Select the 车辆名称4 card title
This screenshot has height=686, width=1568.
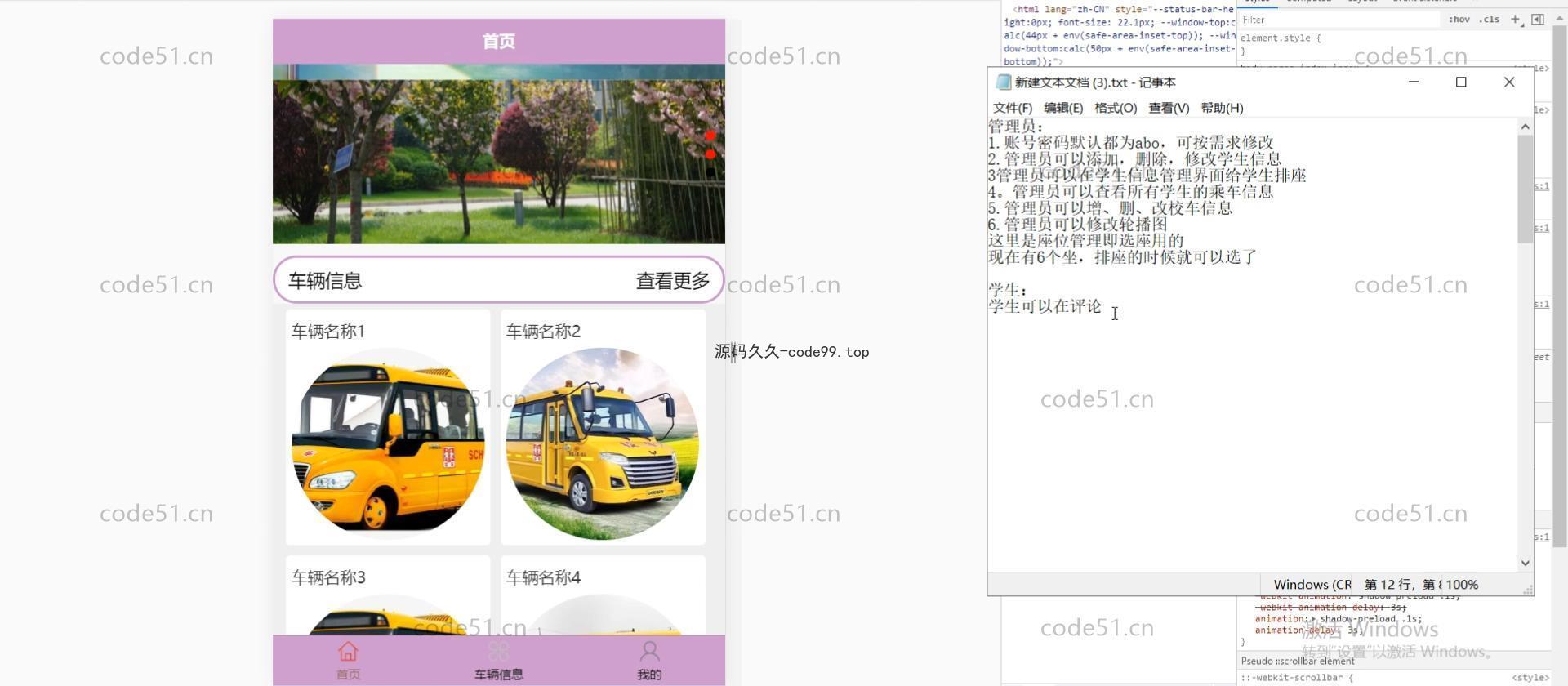coord(543,577)
